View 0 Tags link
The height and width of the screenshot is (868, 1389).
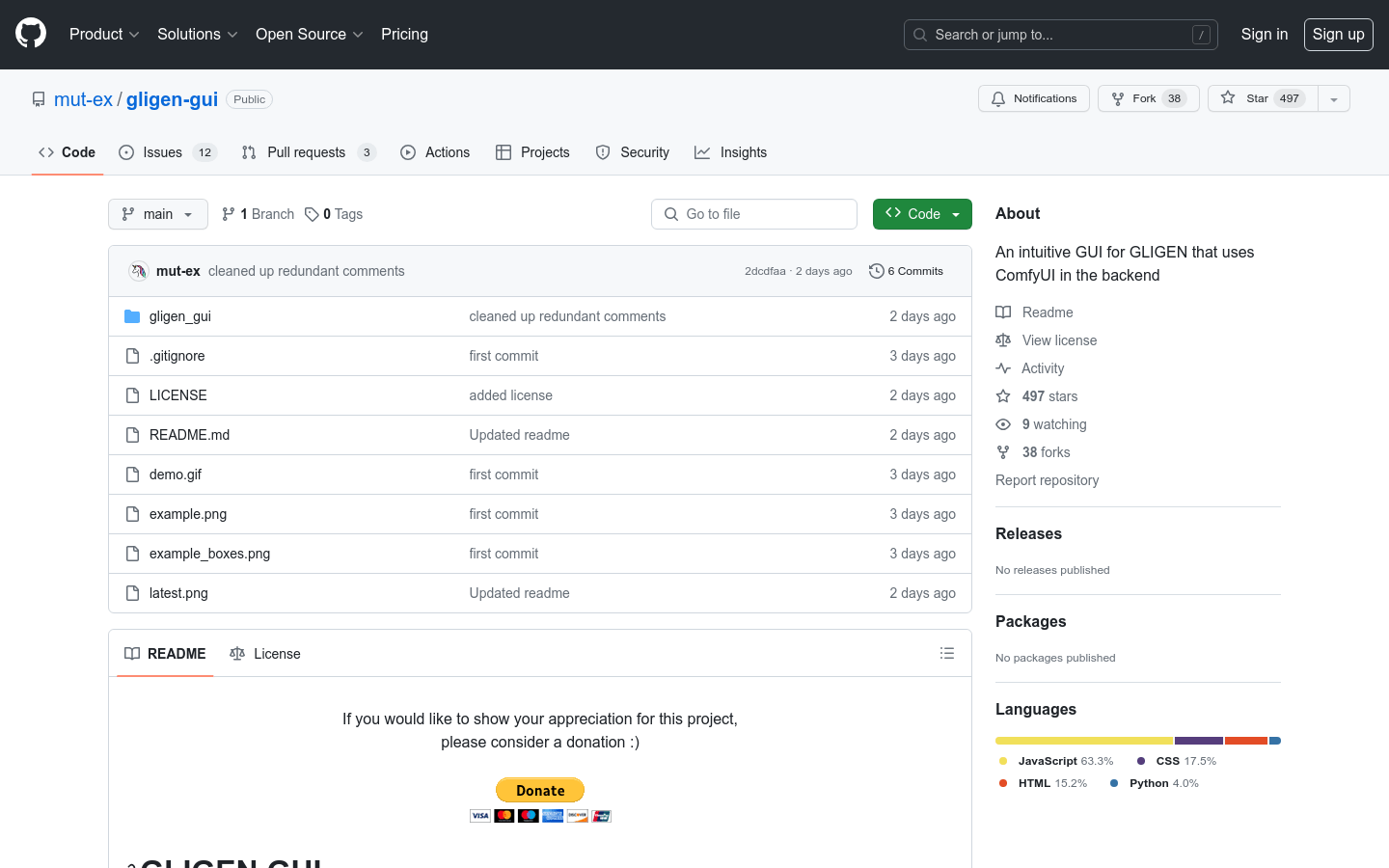pos(334,214)
